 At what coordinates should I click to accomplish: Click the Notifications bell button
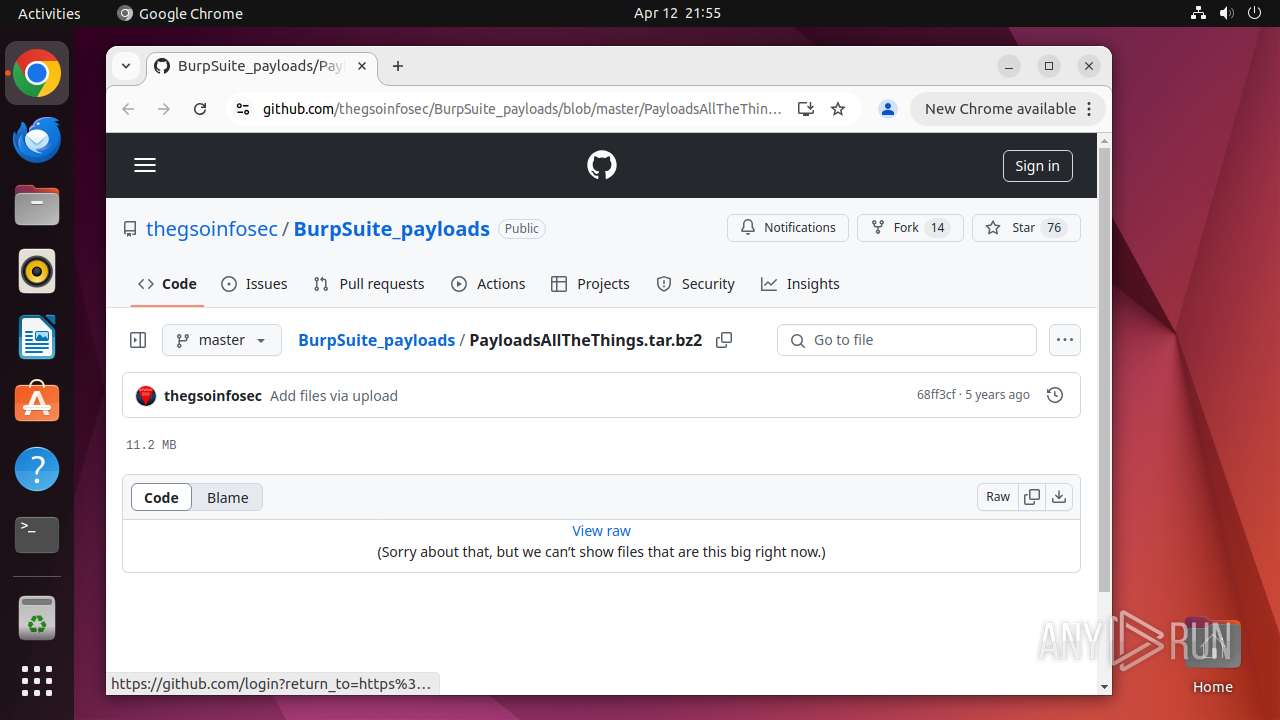pyautogui.click(x=788, y=228)
